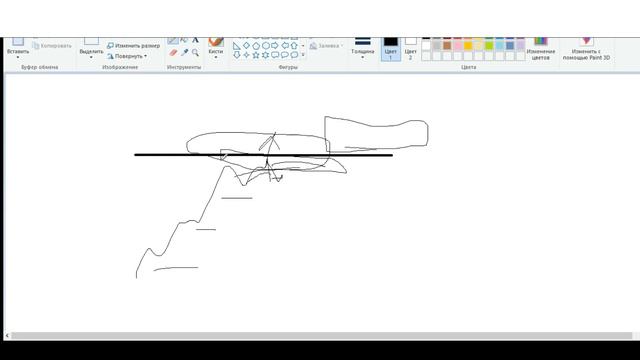Viewport: 640px width, 360px height.
Task: Choose the rounded rectangular callout shape
Action: (275, 55)
